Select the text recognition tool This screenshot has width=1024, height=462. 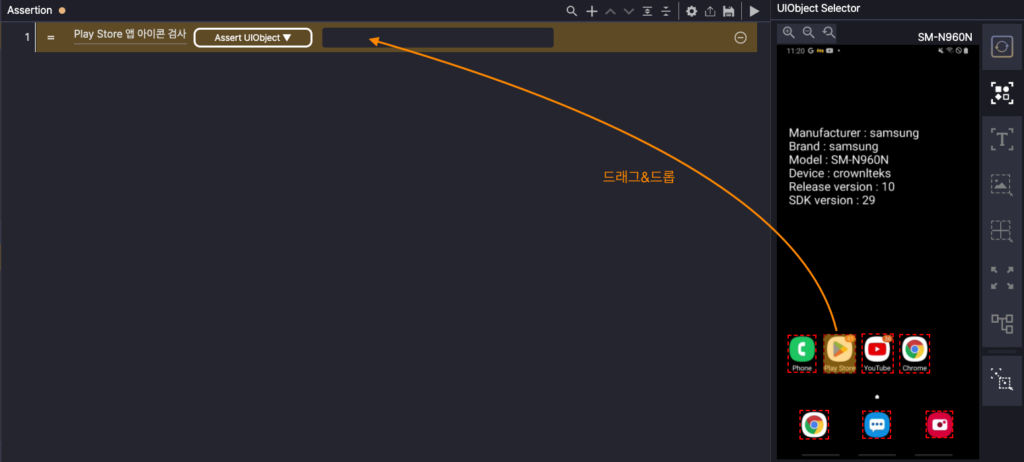pyautogui.click(x=1001, y=139)
